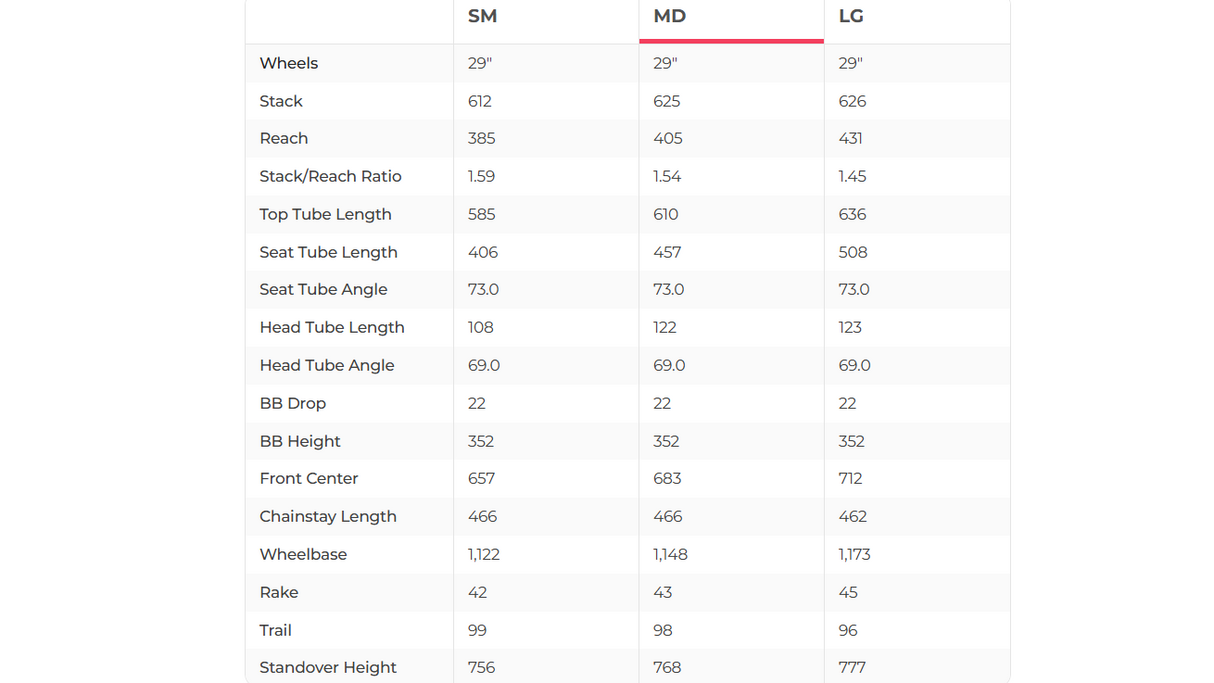
Task: Click the MD Stack value 625
Action: 666,101
